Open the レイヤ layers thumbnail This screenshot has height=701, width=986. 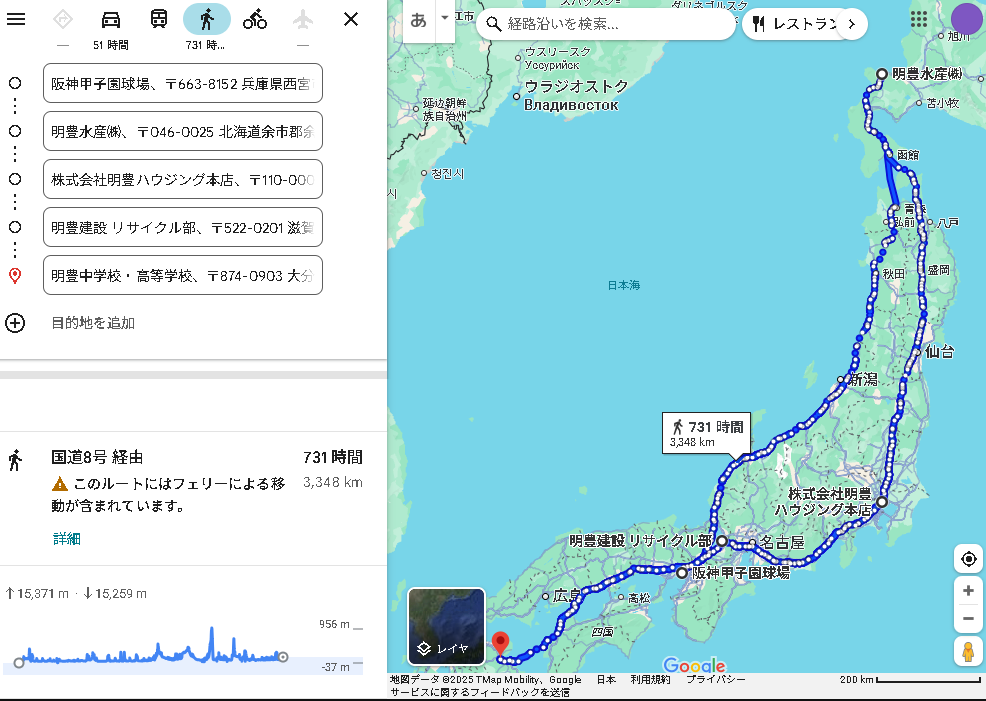(446, 626)
